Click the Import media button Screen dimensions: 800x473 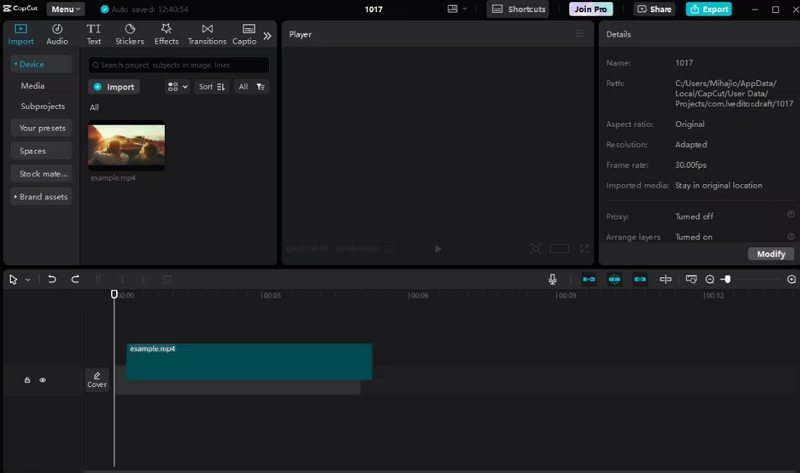[114, 87]
